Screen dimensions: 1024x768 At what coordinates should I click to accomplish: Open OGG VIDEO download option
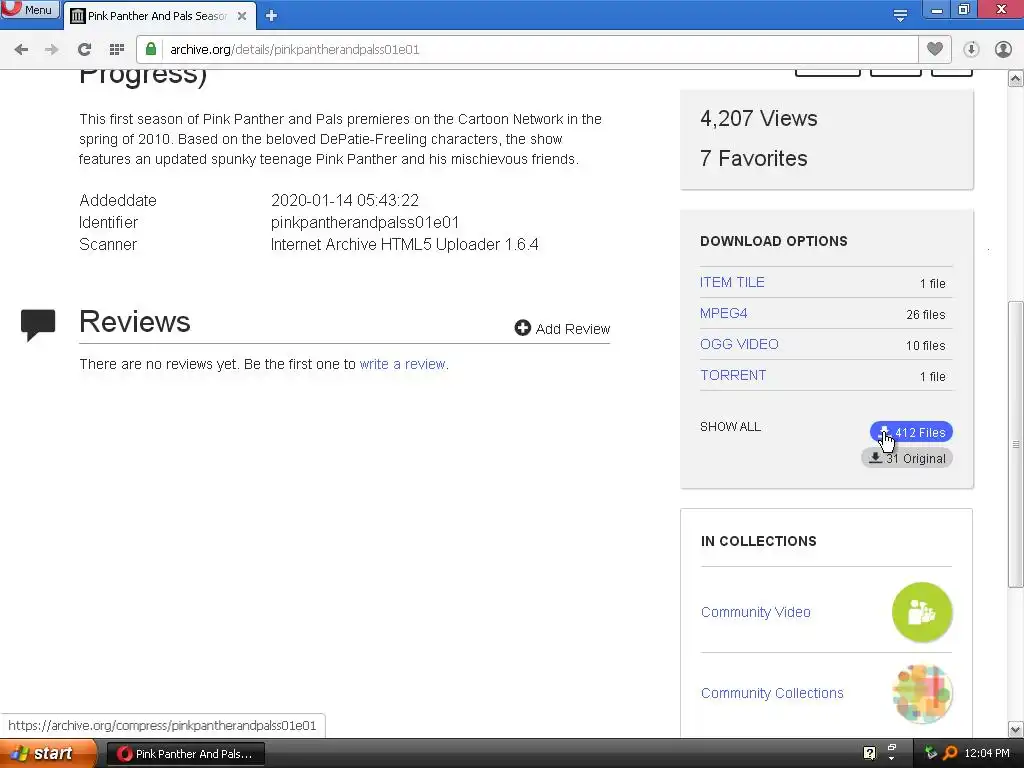point(739,344)
